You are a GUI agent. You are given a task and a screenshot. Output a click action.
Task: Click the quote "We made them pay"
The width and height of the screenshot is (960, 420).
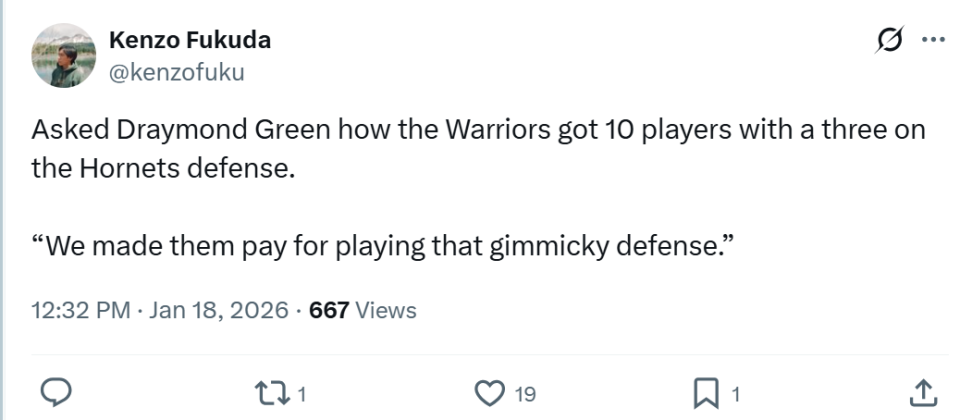[384, 246]
